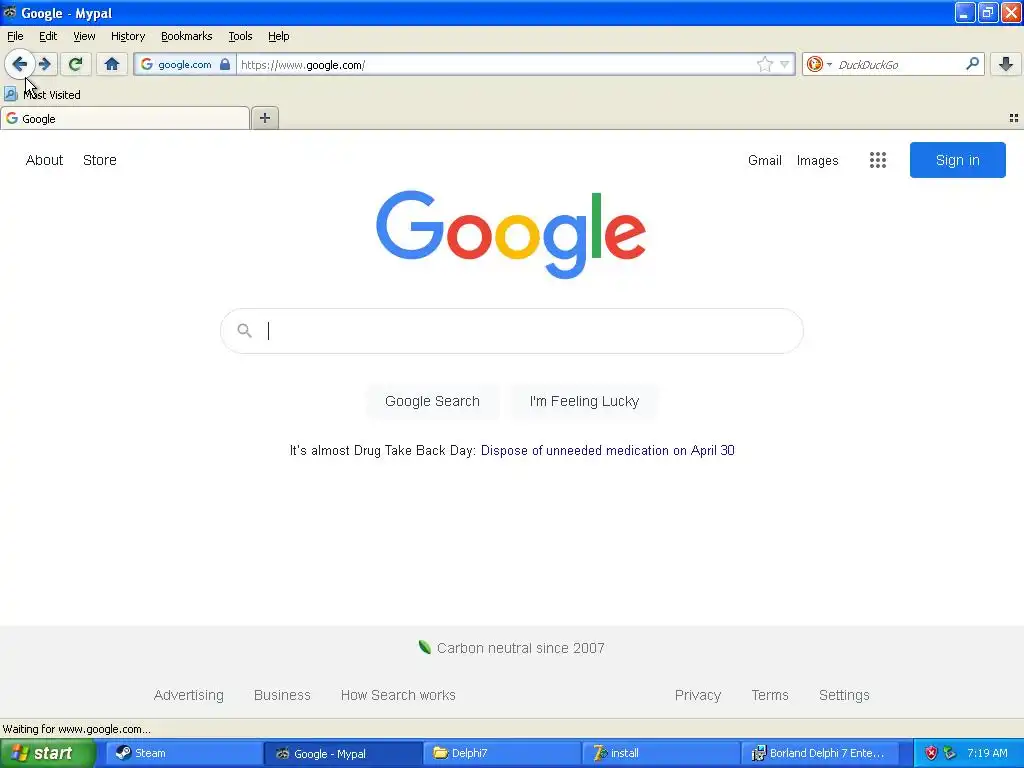Open the File menu
The image size is (1024, 768).
(x=15, y=36)
